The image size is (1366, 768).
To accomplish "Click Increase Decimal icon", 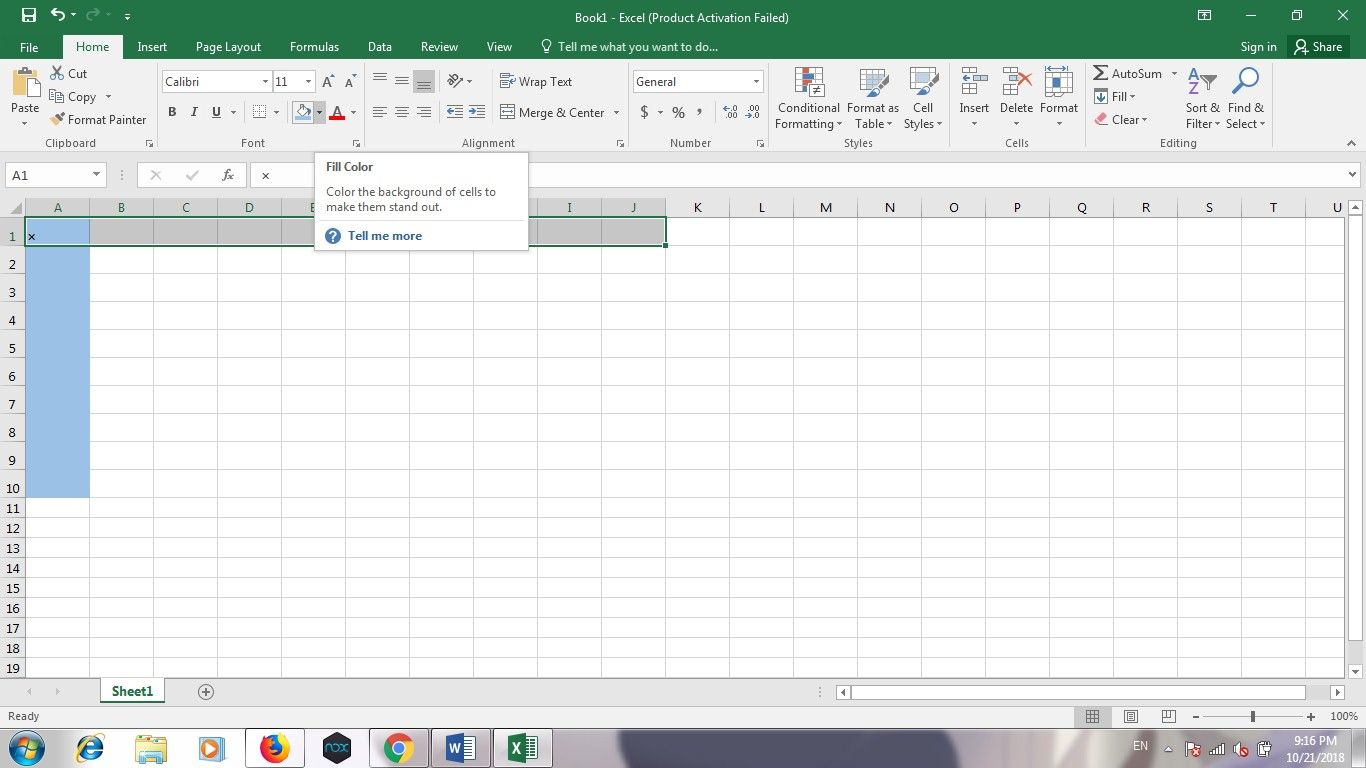I will [x=730, y=112].
